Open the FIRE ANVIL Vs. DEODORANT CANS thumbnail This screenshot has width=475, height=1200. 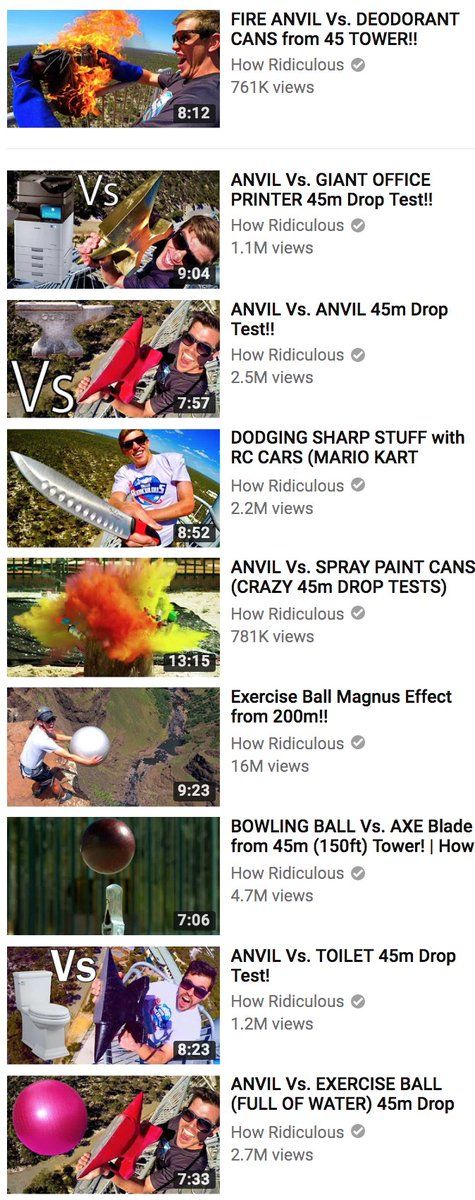click(x=113, y=69)
